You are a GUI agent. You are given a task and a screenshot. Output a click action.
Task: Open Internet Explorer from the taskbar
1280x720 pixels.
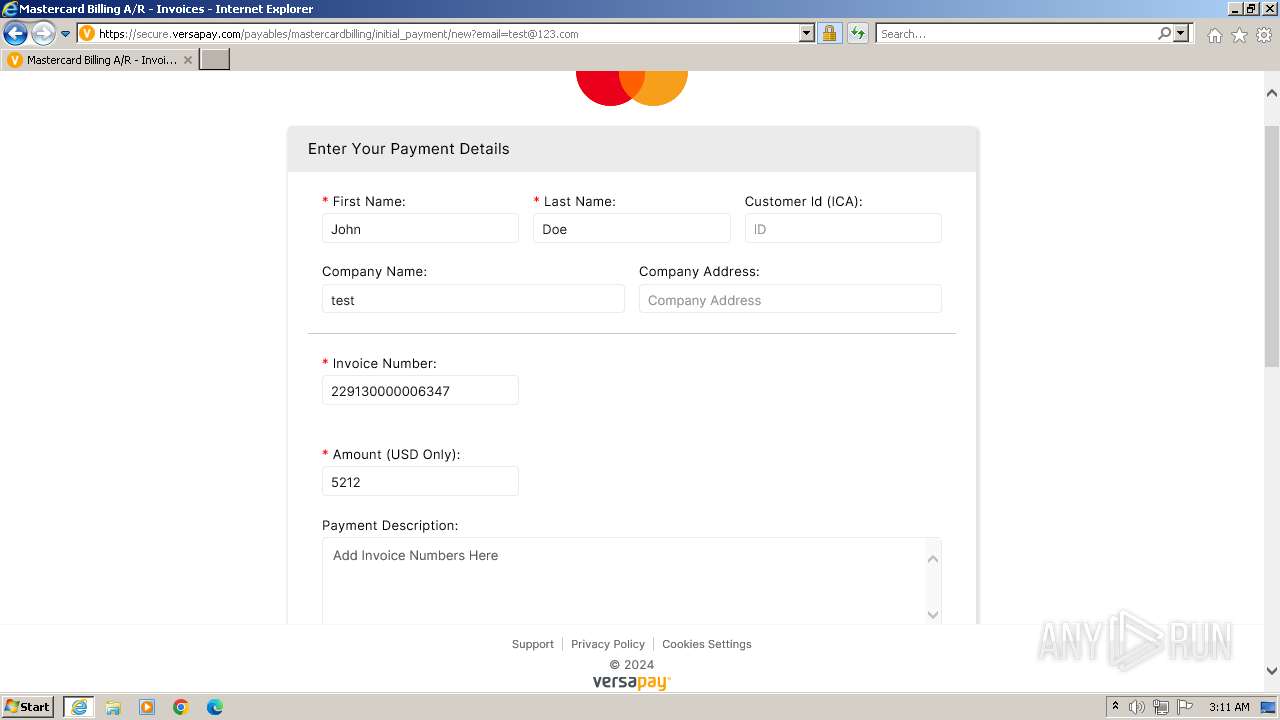point(79,707)
